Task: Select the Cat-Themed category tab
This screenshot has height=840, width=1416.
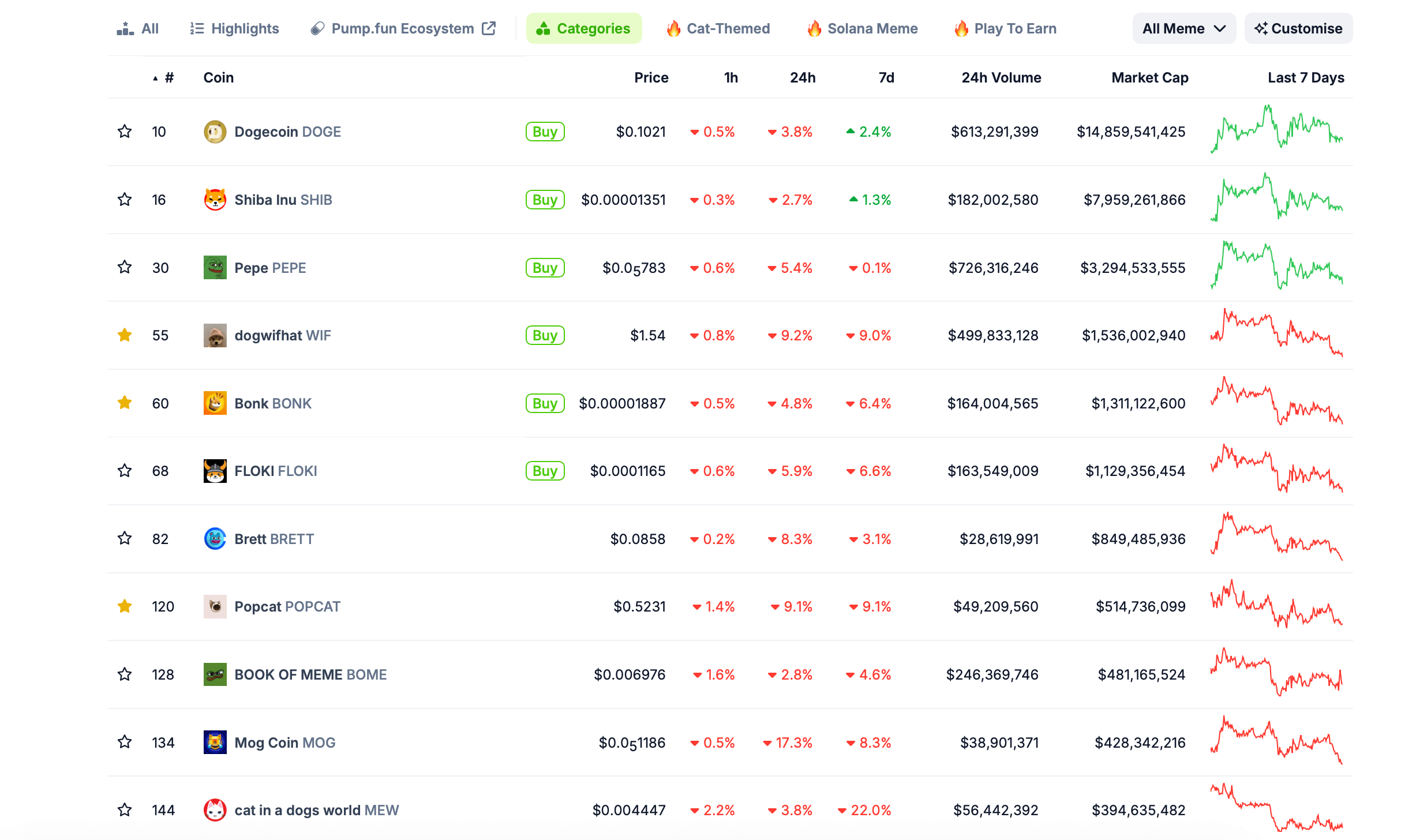Action: tap(718, 28)
